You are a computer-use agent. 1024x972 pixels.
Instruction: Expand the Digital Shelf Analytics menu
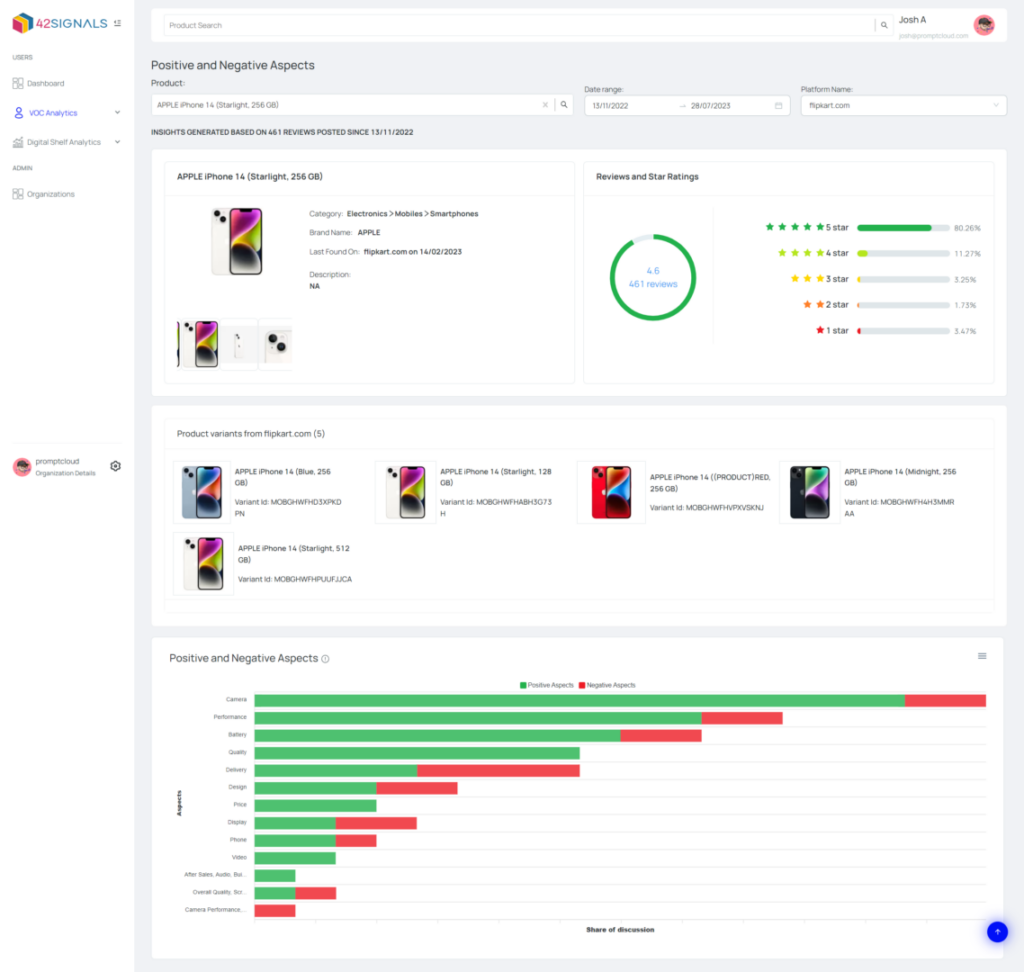point(117,141)
